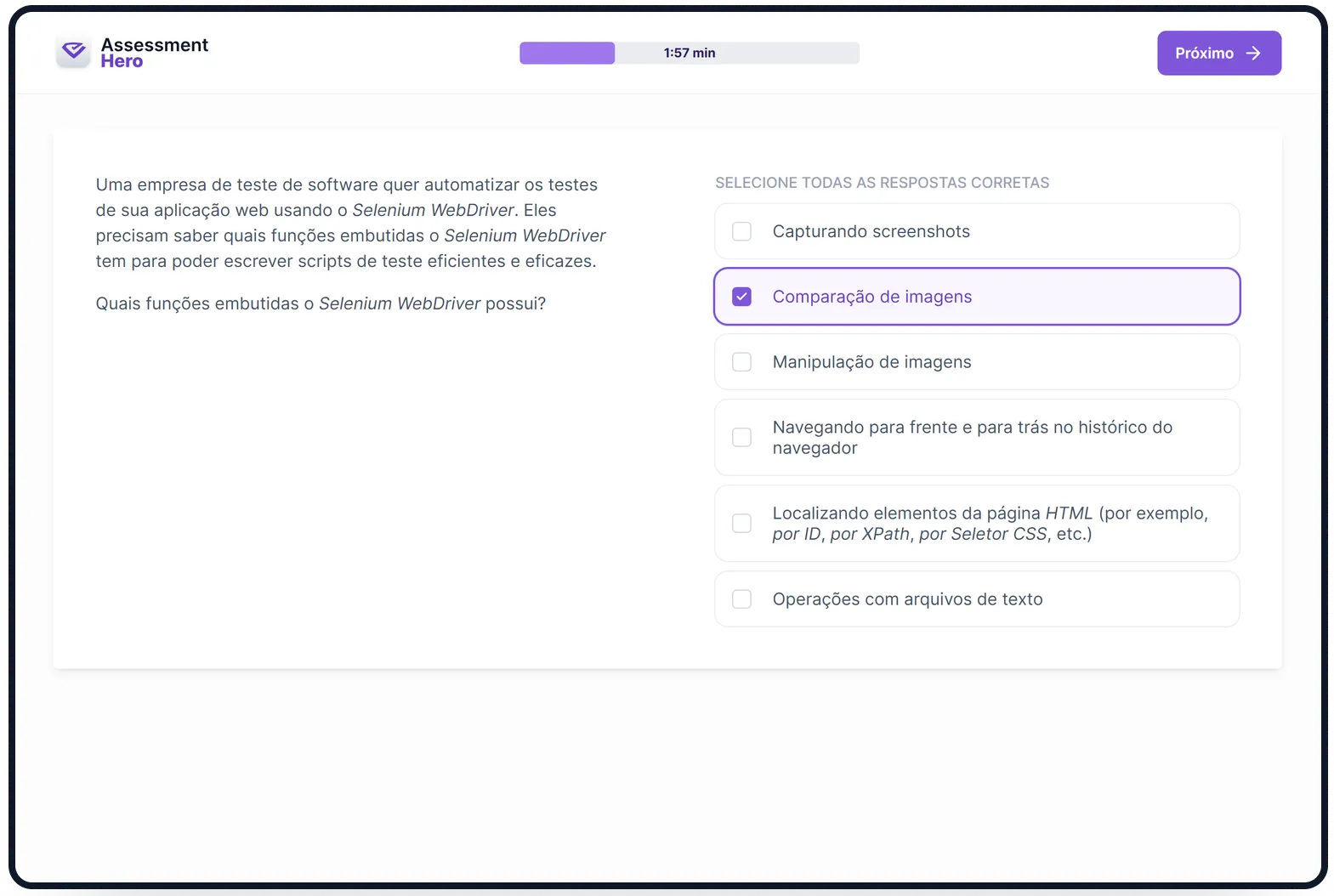Check the Capturando screenshots checkbox
Viewport: 1334px width, 896px height.
pyautogui.click(x=741, y=231)
